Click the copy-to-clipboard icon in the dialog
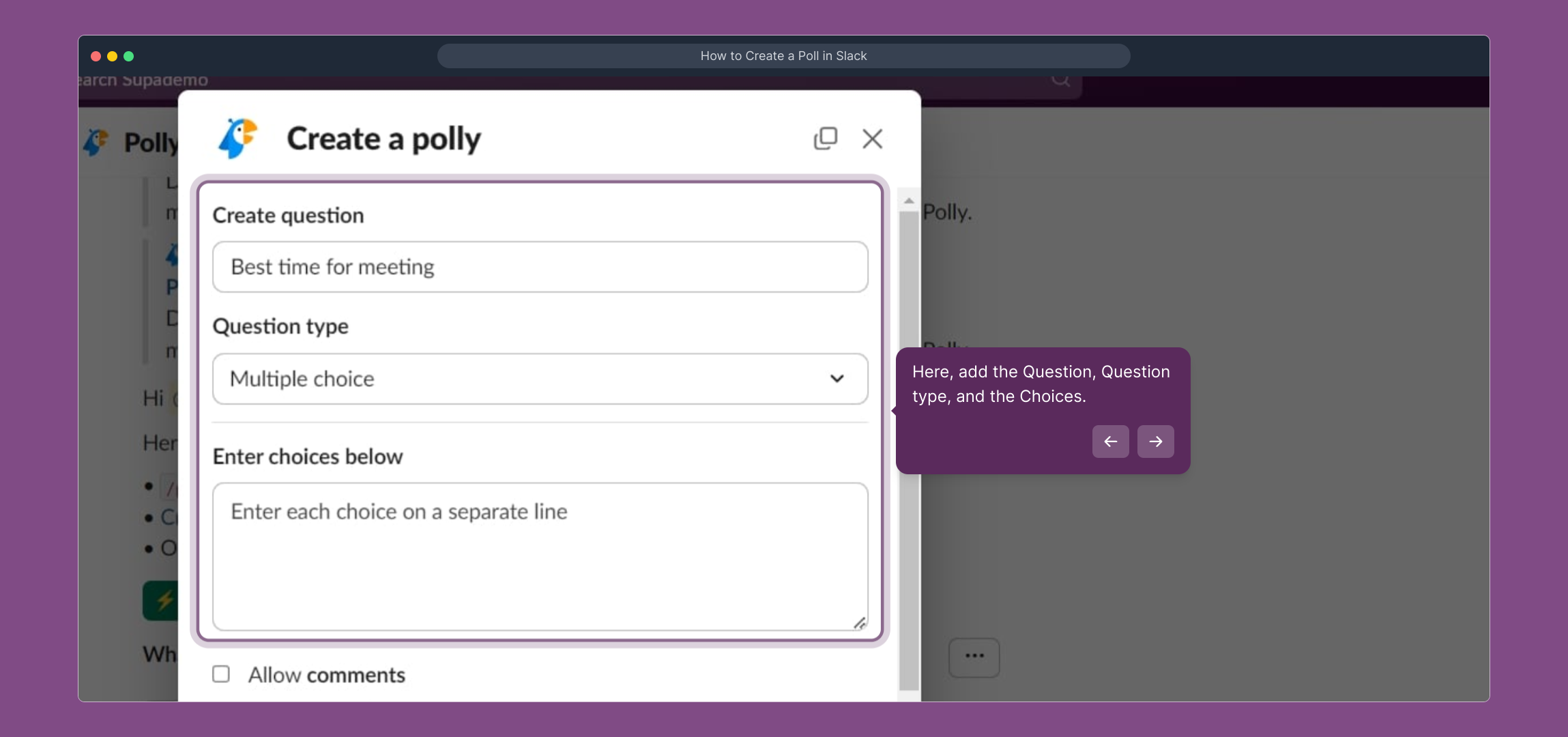Image resolution: width=1568 pixels, height=737 pixels. pos(825,139)
